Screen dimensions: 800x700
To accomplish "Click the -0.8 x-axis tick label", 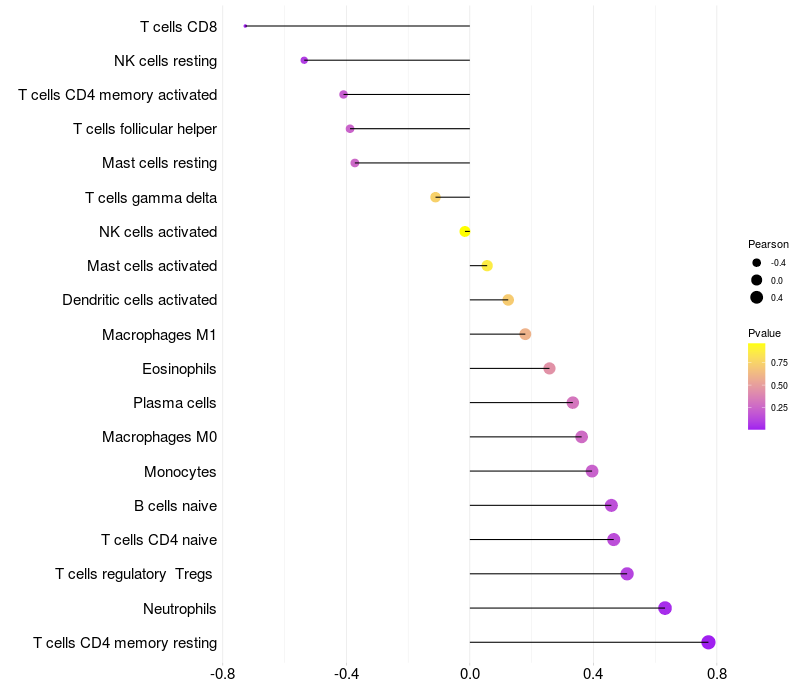I will pos(223,674).
